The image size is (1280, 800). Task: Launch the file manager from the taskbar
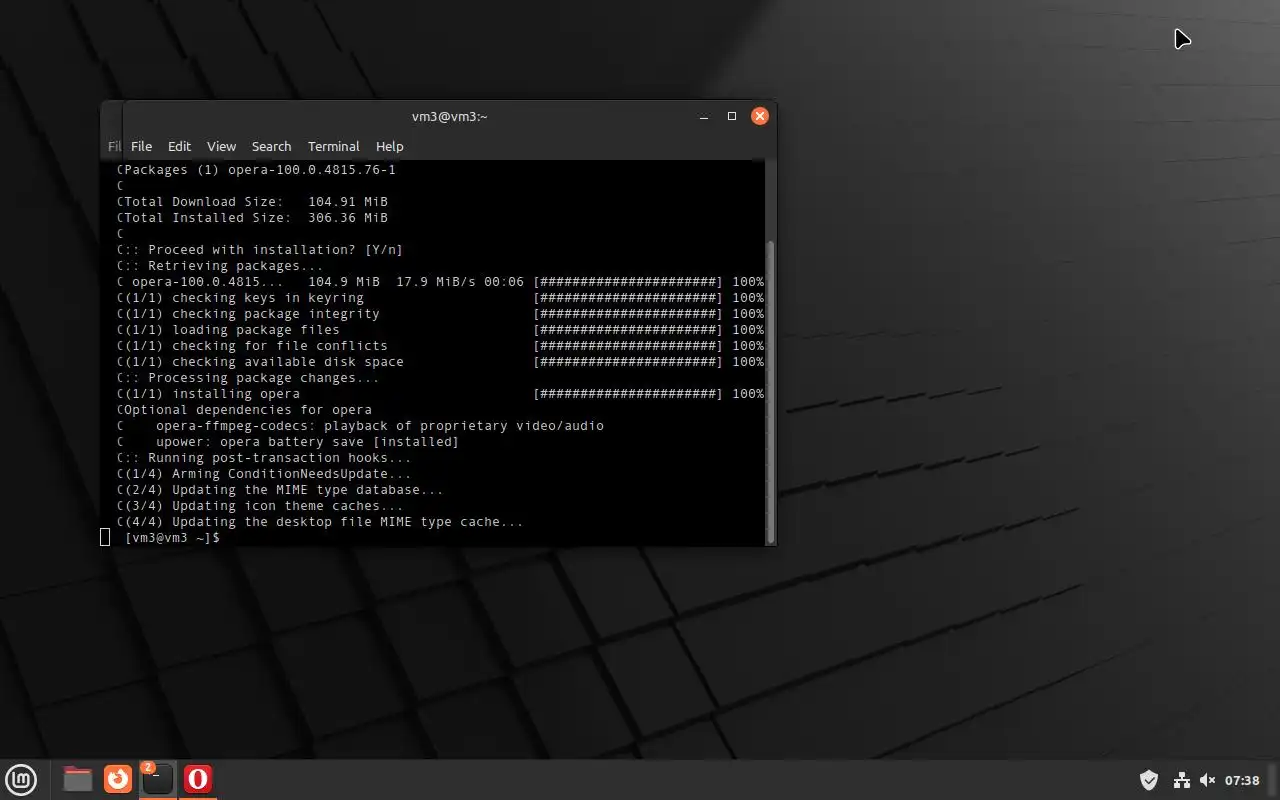[x=77, y=779]
